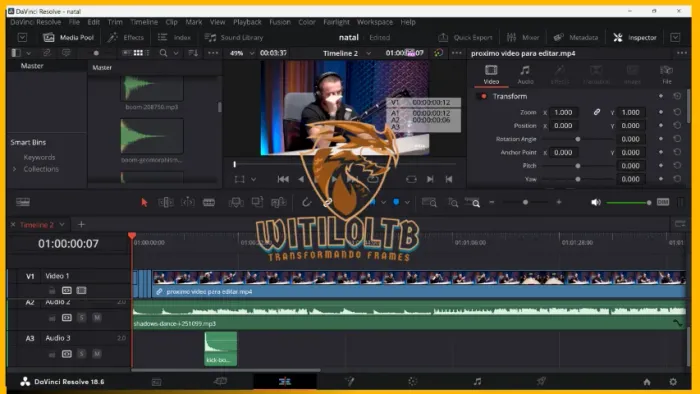This screenshot has width=700, height=394.
Task: Search the media pool magnifier icon
Action: tap(163, 53)
